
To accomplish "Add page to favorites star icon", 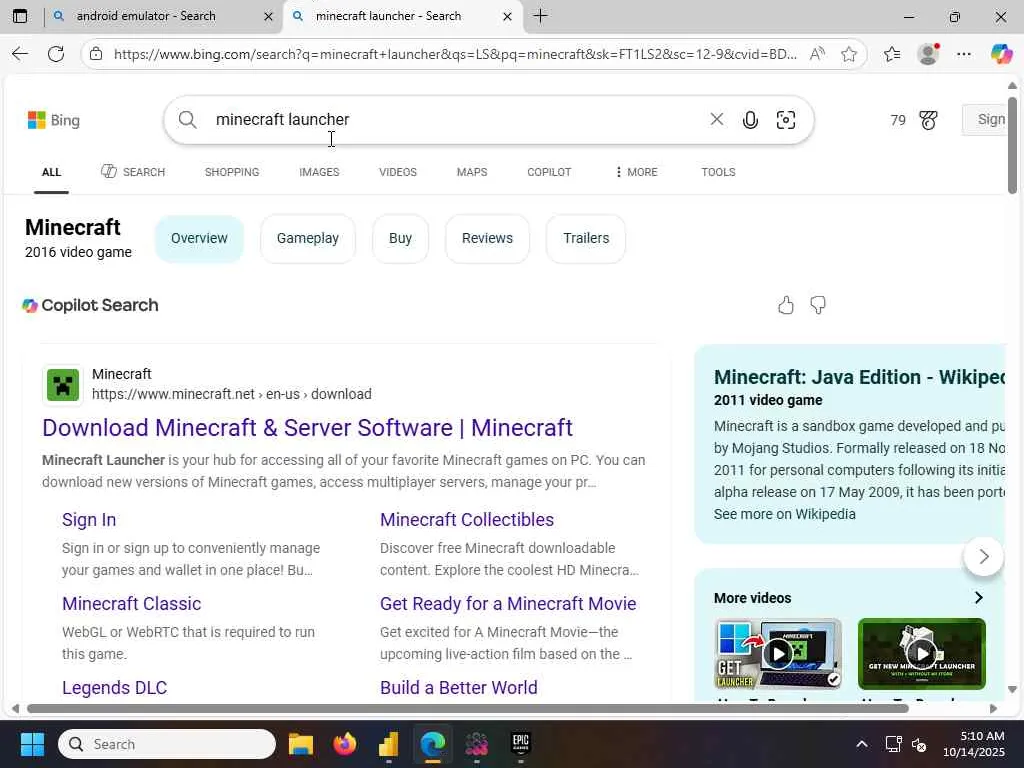I will click(849, 54).
